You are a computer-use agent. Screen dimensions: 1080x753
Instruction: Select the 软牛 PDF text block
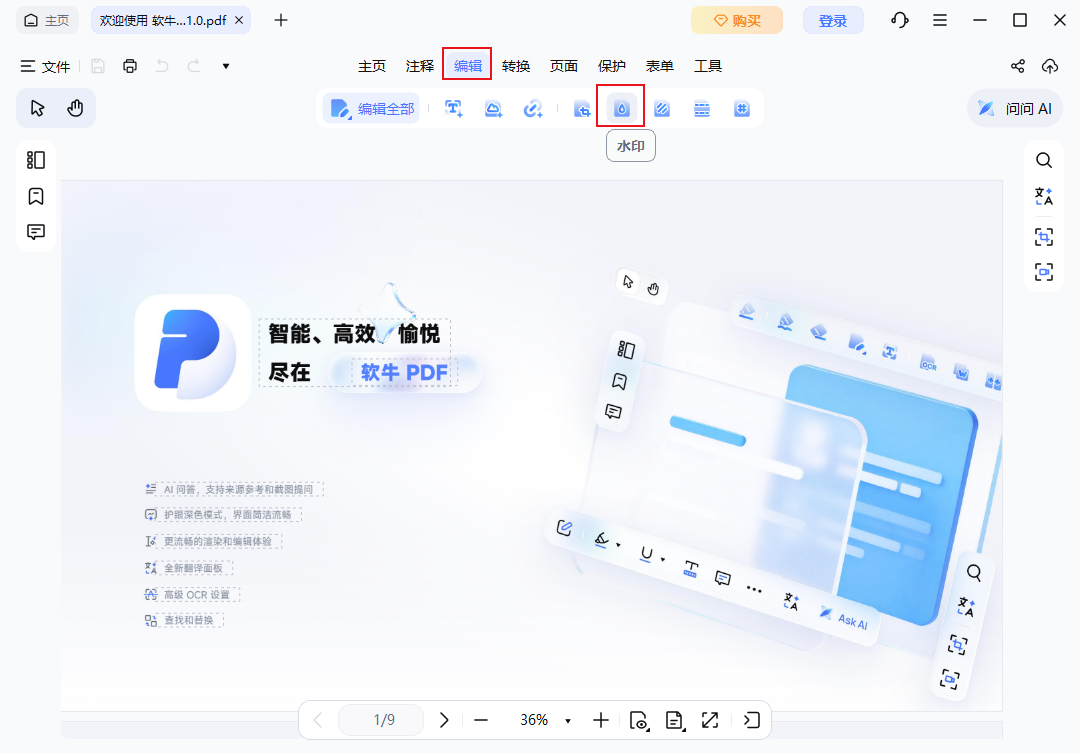pyautogui.click(x=404, y=373)
